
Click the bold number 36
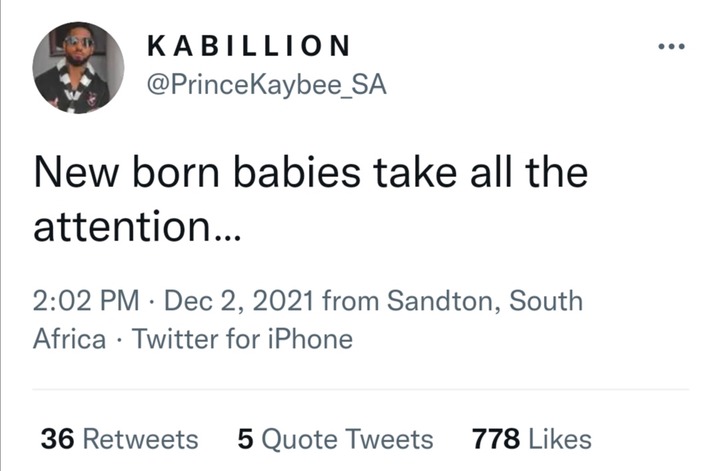pyautogui.click(x=57, y=439)
